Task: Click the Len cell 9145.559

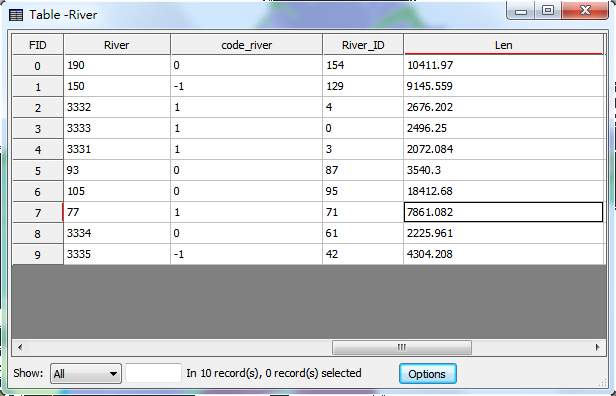Action: pos(503,86)
